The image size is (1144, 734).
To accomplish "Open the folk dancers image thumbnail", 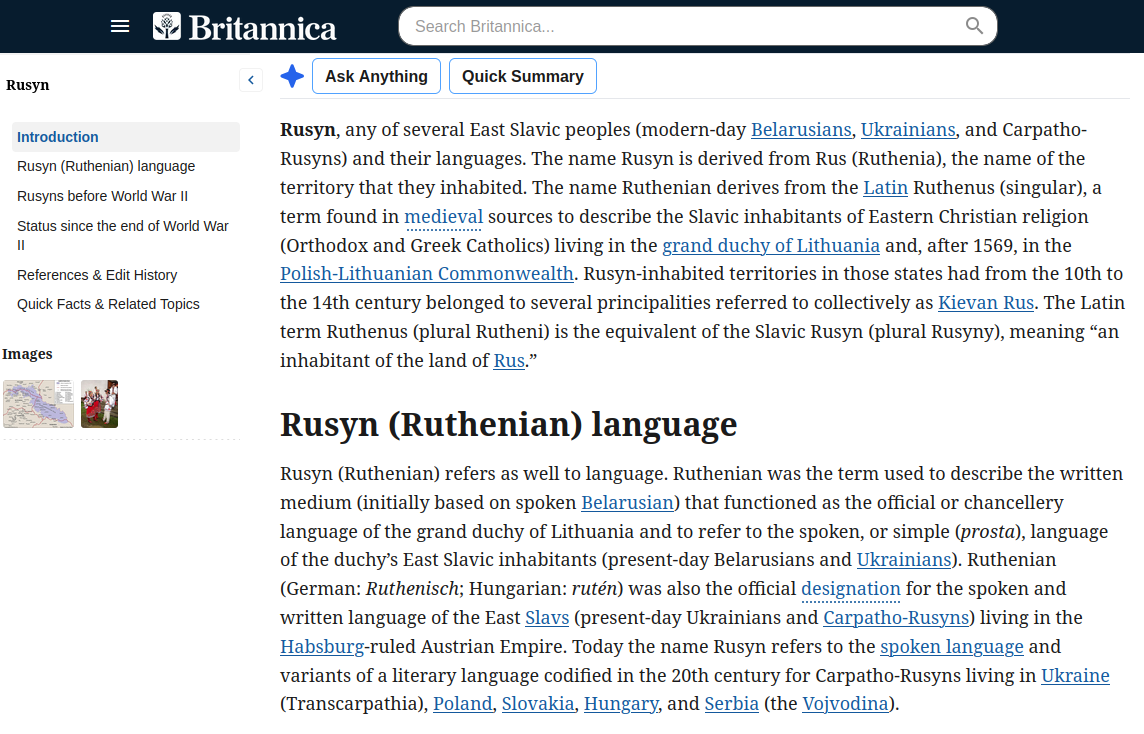I will (99, 403).
